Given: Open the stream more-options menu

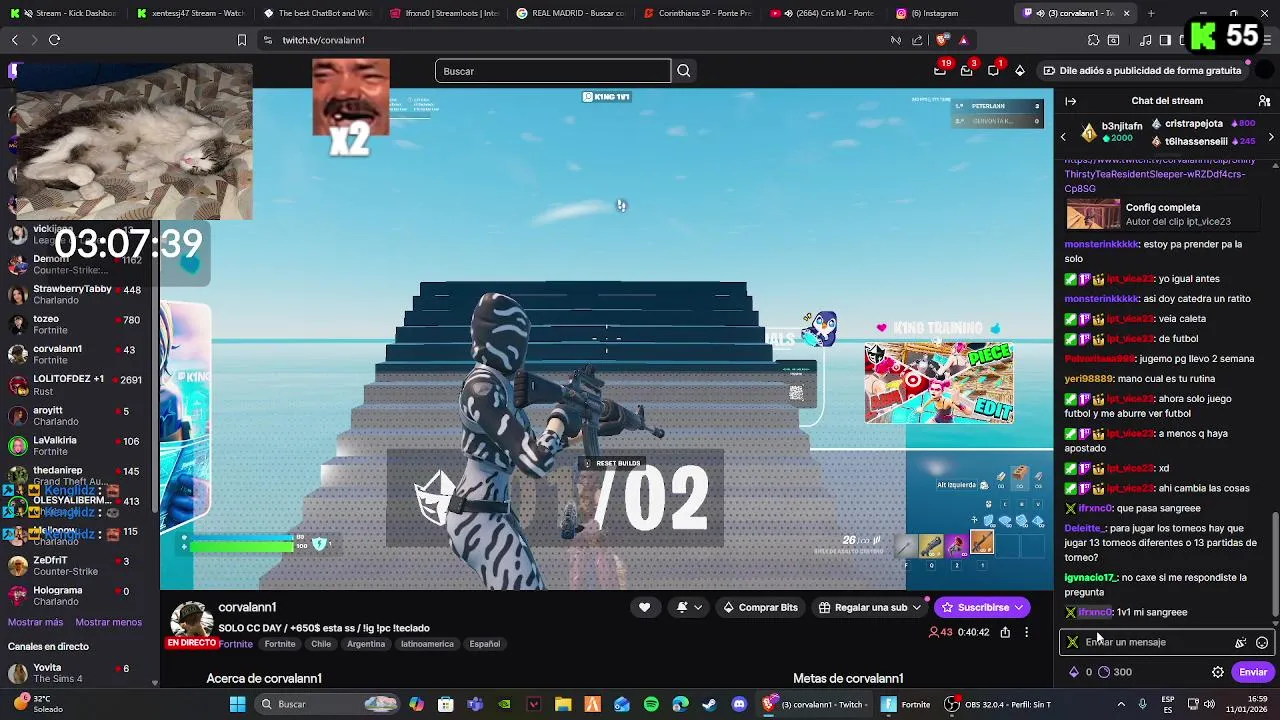Looking at the screenshot, I should (x=1026, y=632).
